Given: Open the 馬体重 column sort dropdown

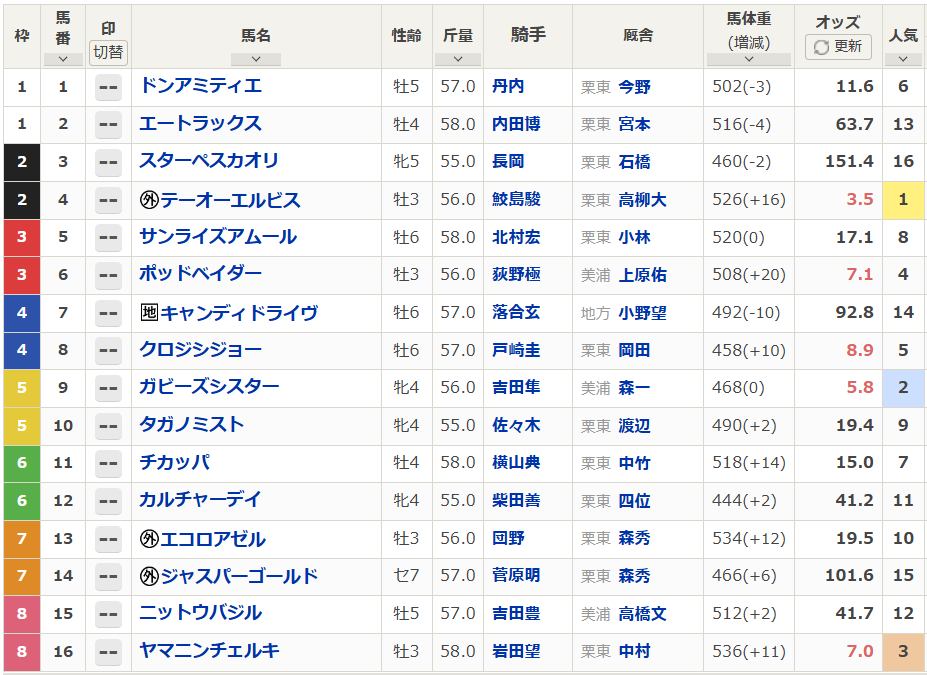Looking at the screenshot, I should click(x=748, y=59).
